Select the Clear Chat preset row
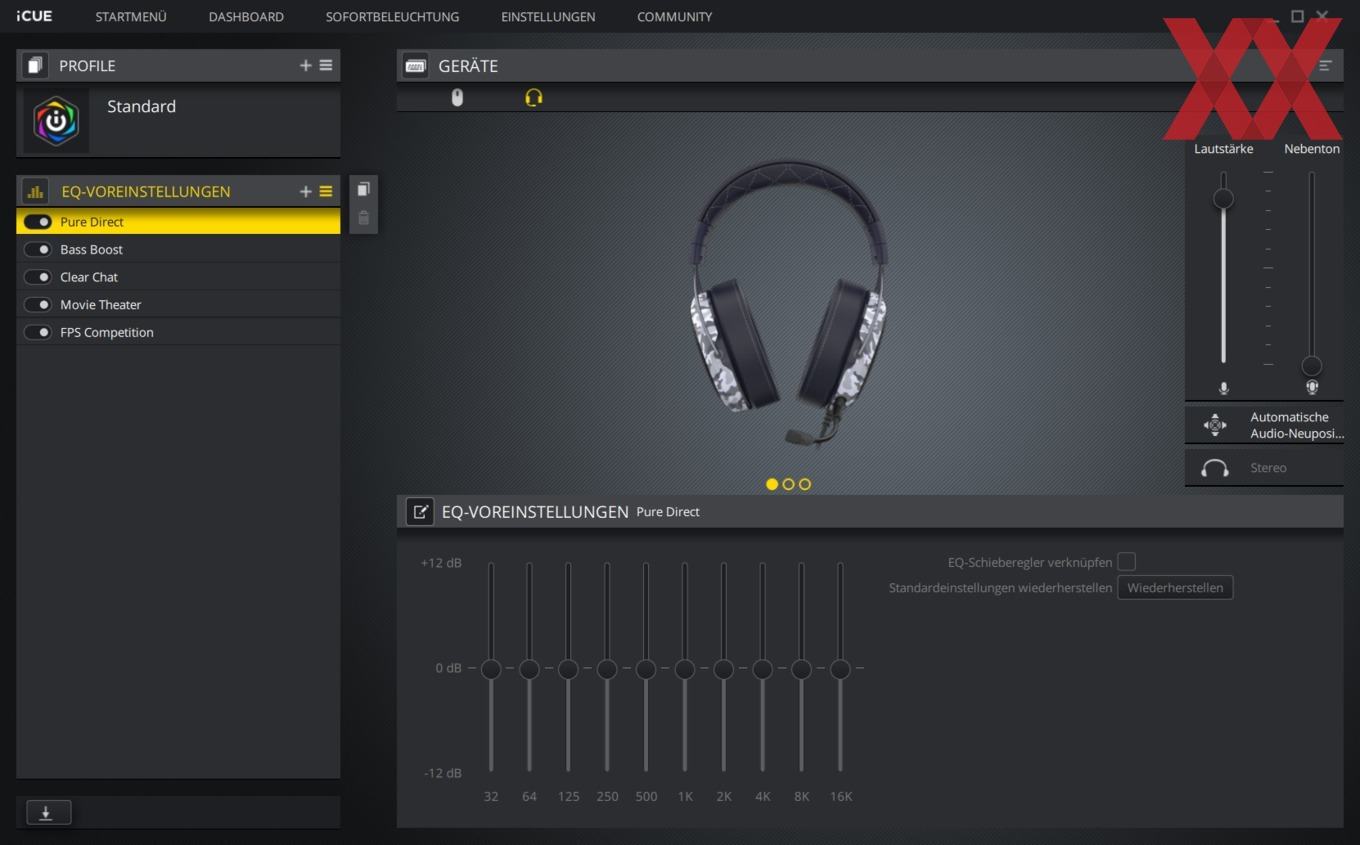This screenshot has width=1360, height=845. pos(178,277)
